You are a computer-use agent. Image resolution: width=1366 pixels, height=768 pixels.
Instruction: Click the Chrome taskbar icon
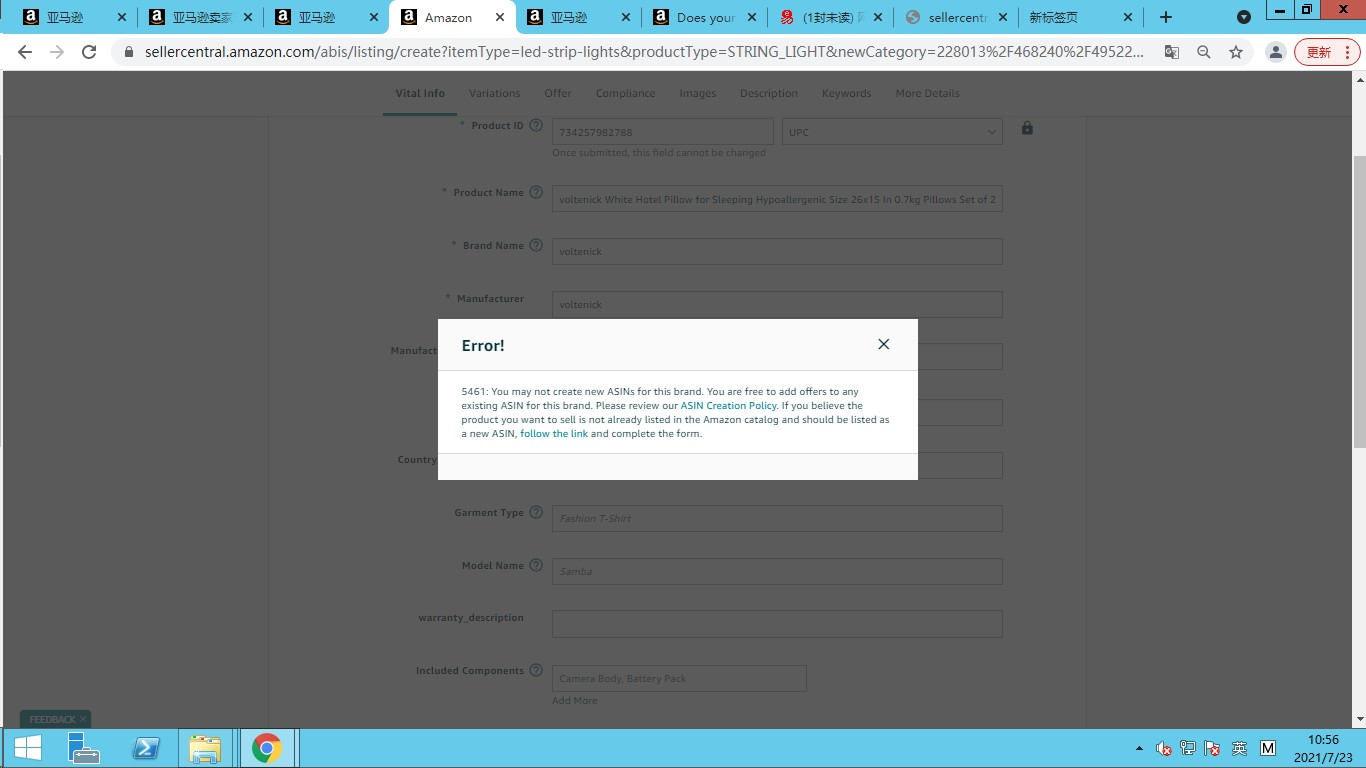(x=266, y=748)
